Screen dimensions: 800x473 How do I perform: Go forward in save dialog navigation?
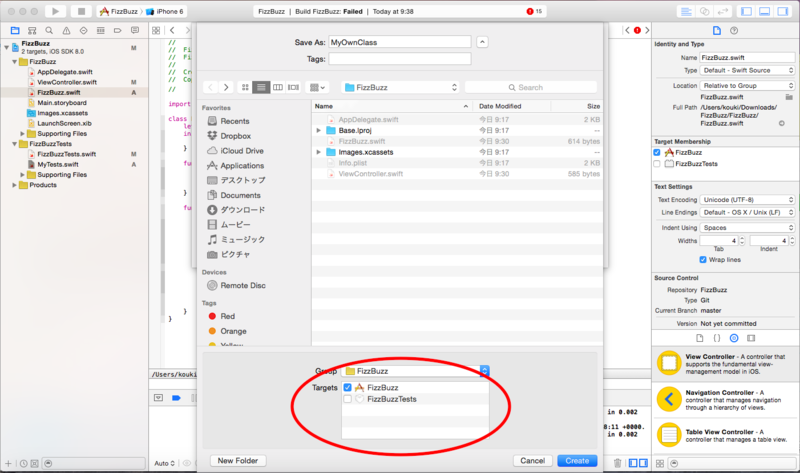coord(226,87)
